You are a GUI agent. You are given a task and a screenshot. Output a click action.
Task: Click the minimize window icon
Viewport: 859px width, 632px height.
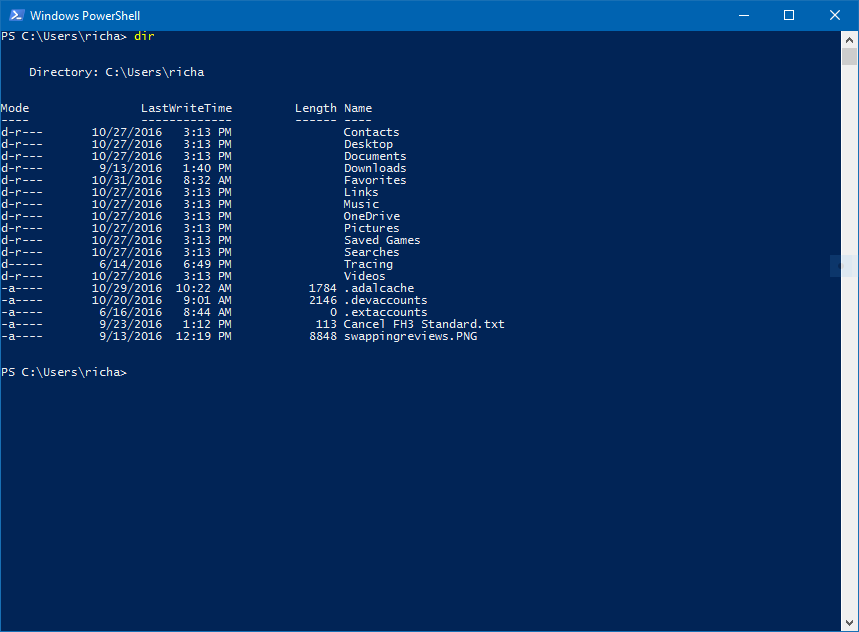point(743,15)
